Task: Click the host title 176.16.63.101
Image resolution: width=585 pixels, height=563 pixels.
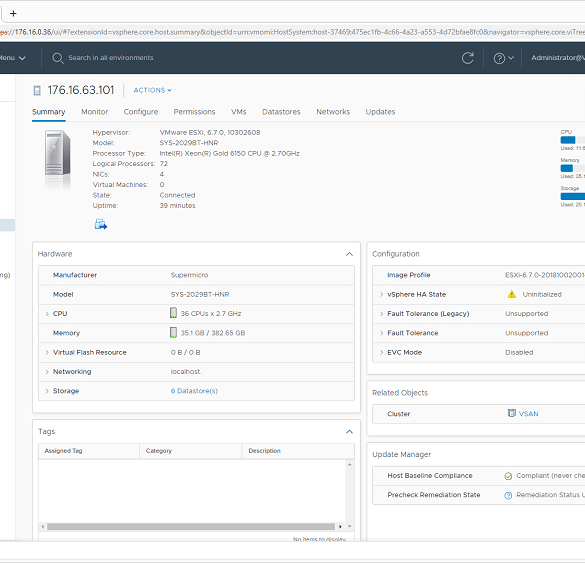Action: [81, 90]
